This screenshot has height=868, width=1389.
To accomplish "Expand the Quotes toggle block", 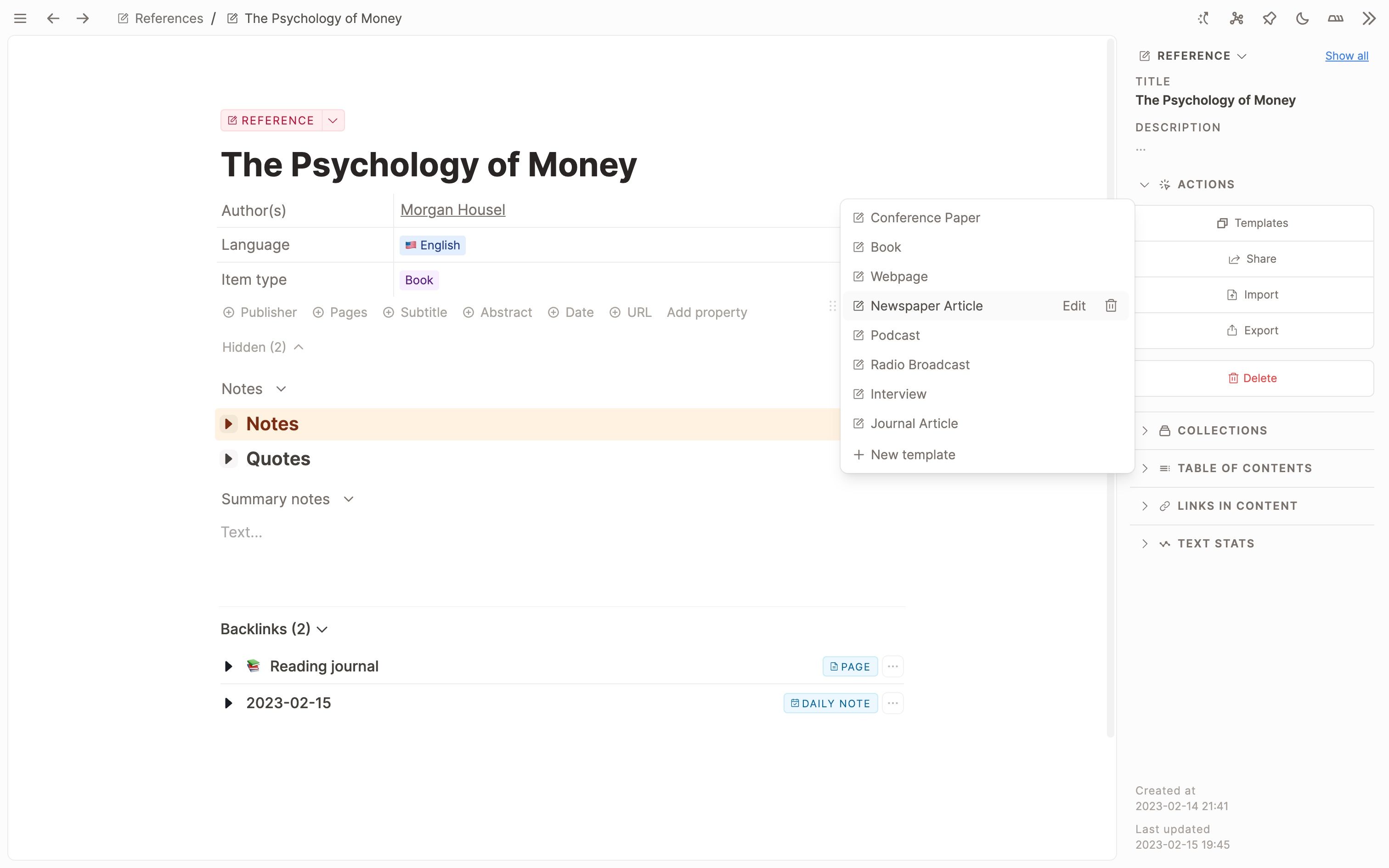I will click(228, 459).
